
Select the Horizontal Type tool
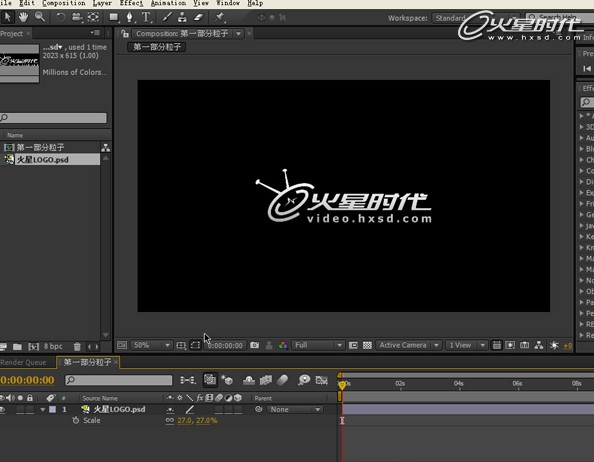click(146, 17)
